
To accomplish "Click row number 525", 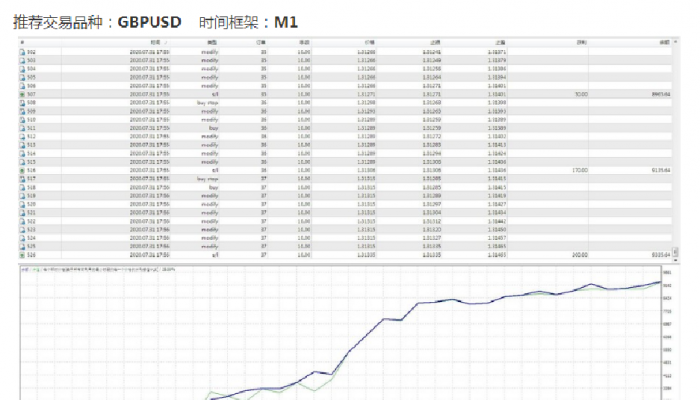I will 31,246.
